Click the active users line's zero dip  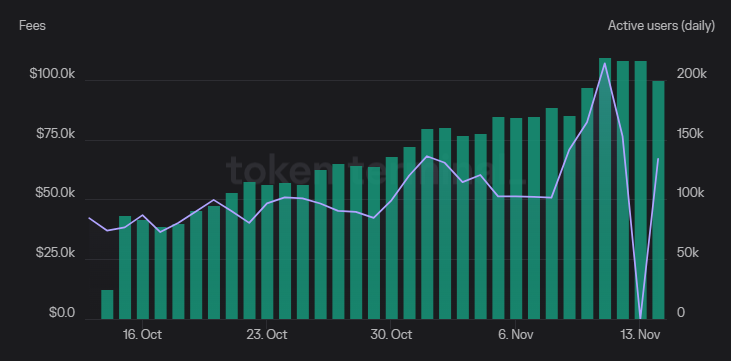tap(641, 318)
